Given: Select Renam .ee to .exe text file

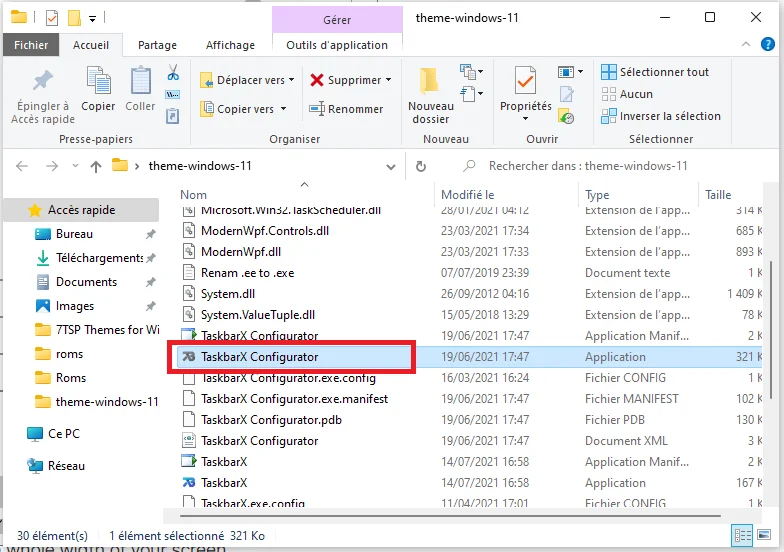Looking at the screenshot, I should pyautogui.click(x=248, y=273).
